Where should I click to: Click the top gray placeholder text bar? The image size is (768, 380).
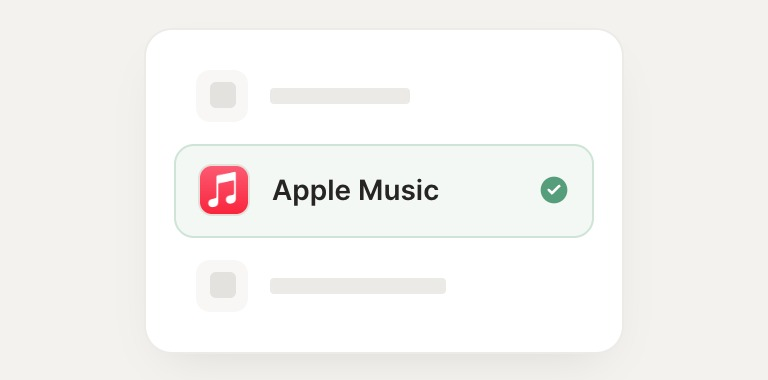340,96
